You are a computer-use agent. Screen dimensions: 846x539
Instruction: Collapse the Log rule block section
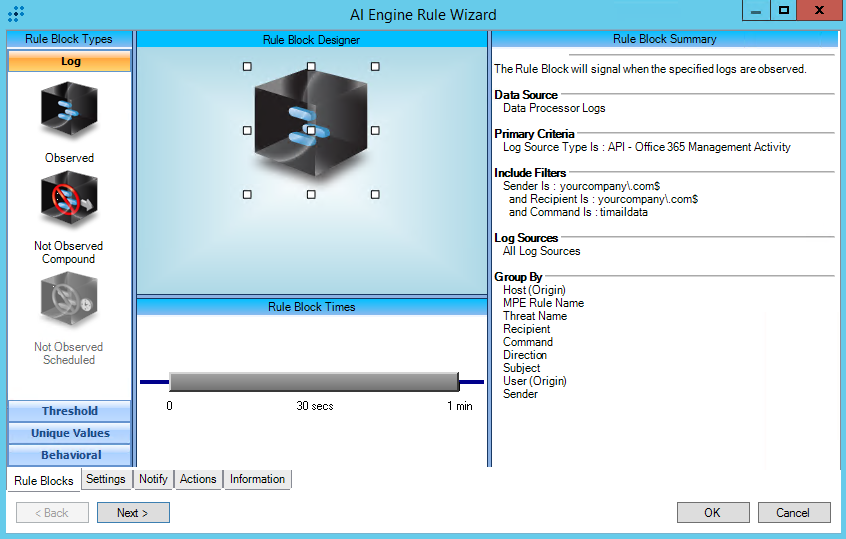click(x=70, y=61)
